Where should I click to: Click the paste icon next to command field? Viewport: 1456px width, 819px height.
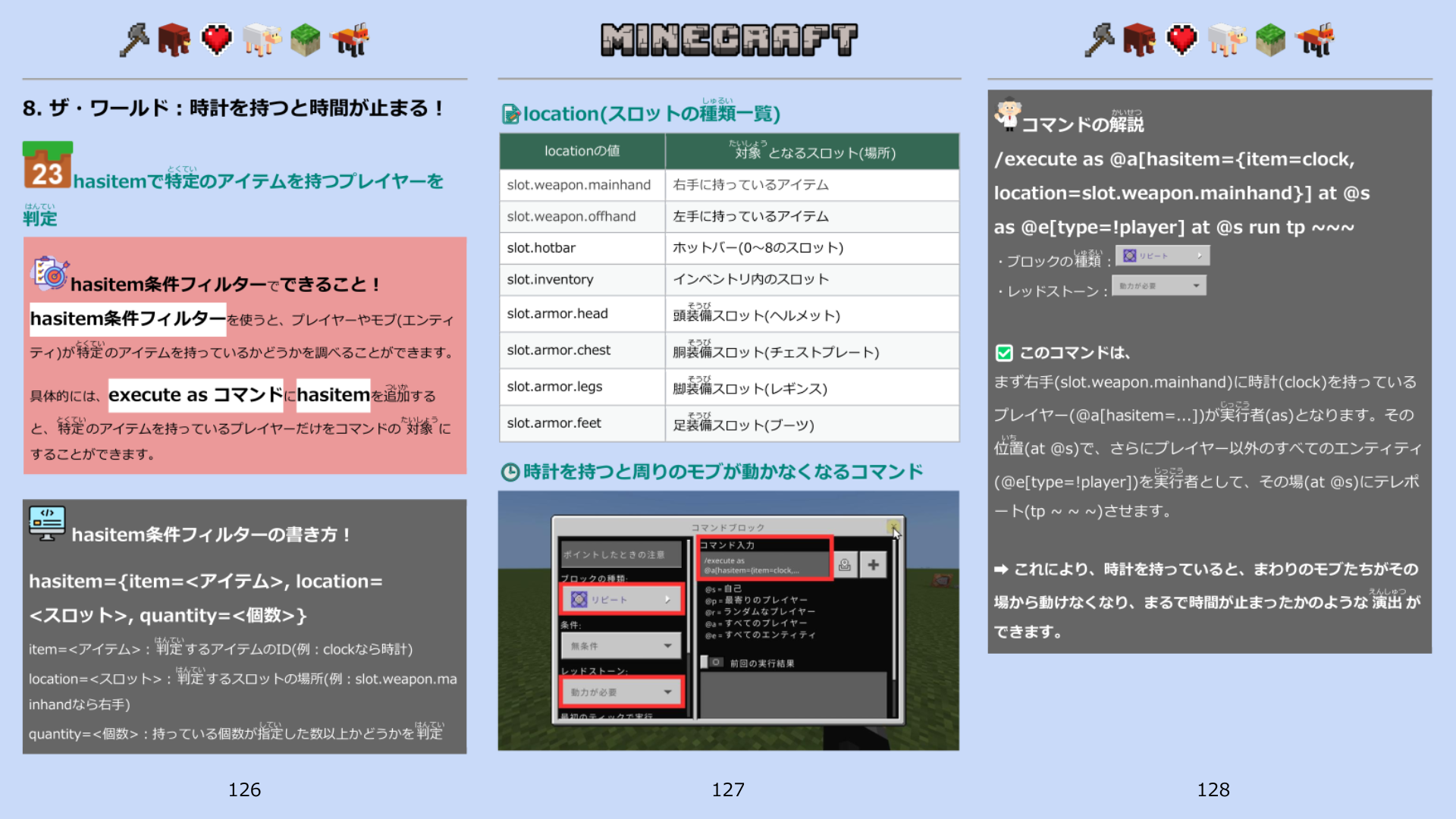tap(845, 565)
